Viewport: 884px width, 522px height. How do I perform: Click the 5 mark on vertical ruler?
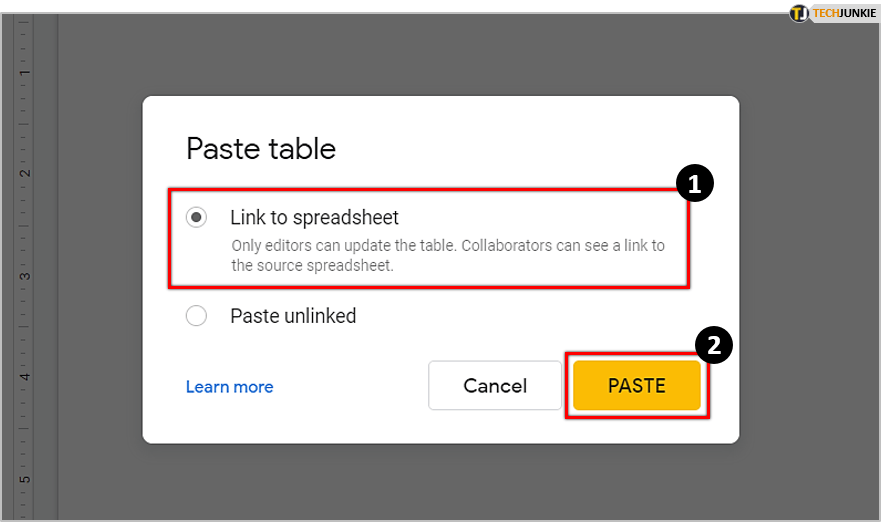tap(23, 478)
